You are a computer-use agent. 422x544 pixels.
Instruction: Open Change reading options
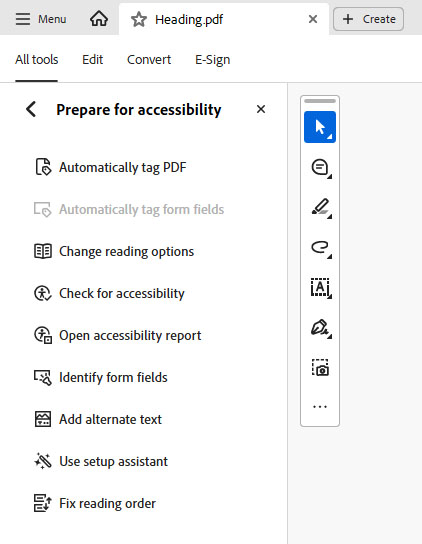click(126, 252)
